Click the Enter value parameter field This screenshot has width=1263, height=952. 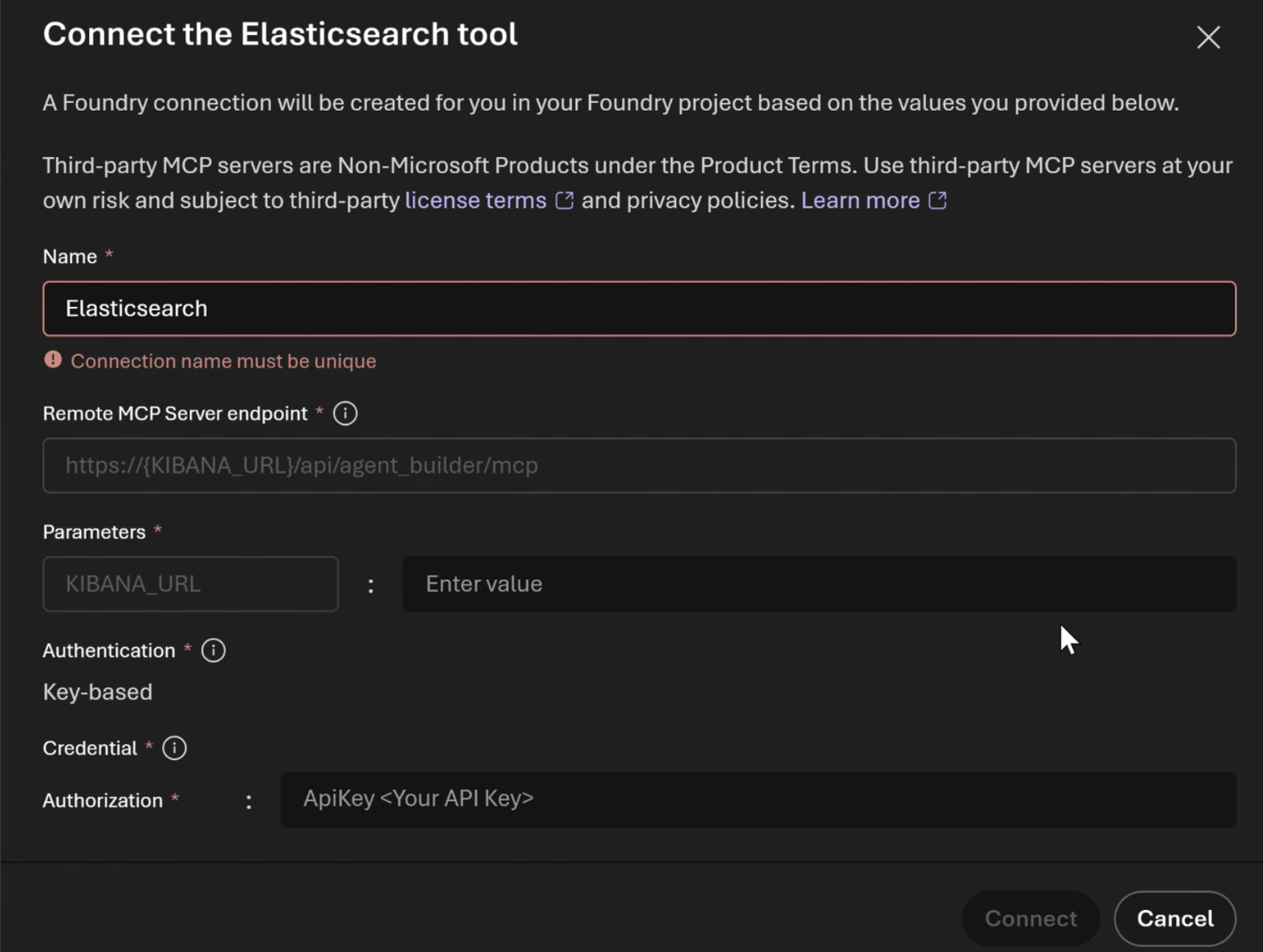click(x=818, y=584)
